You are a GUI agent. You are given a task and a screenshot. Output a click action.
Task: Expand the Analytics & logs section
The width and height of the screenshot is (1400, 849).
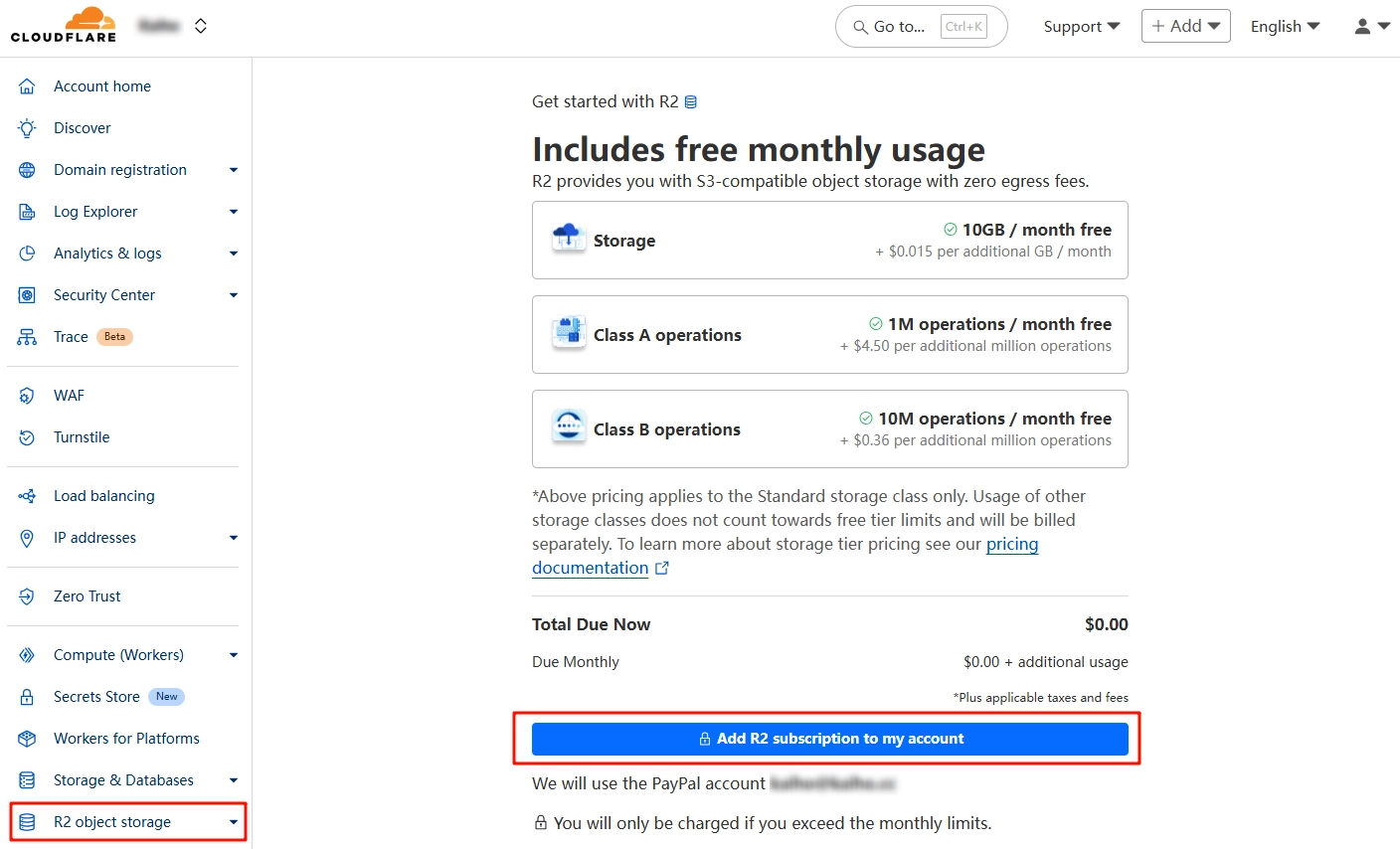(234, 254)
